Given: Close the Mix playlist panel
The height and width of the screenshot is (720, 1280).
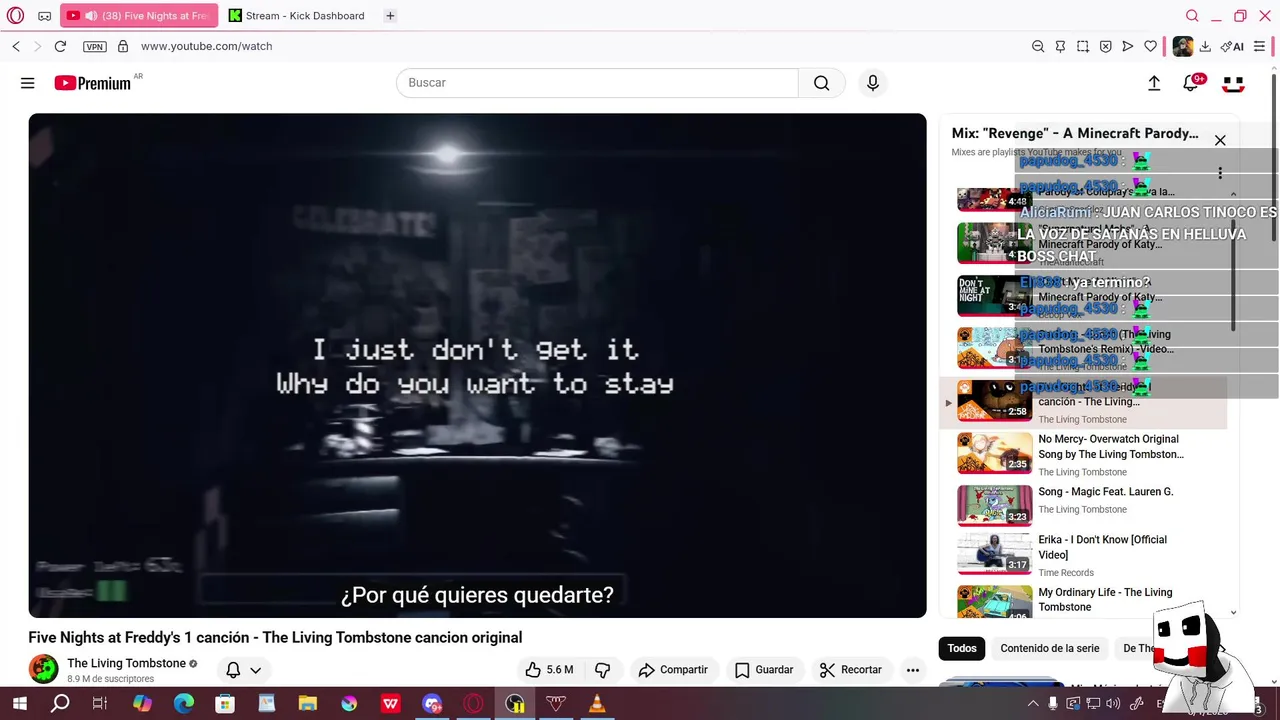Looking at the screenshot, I should 1220,140.
